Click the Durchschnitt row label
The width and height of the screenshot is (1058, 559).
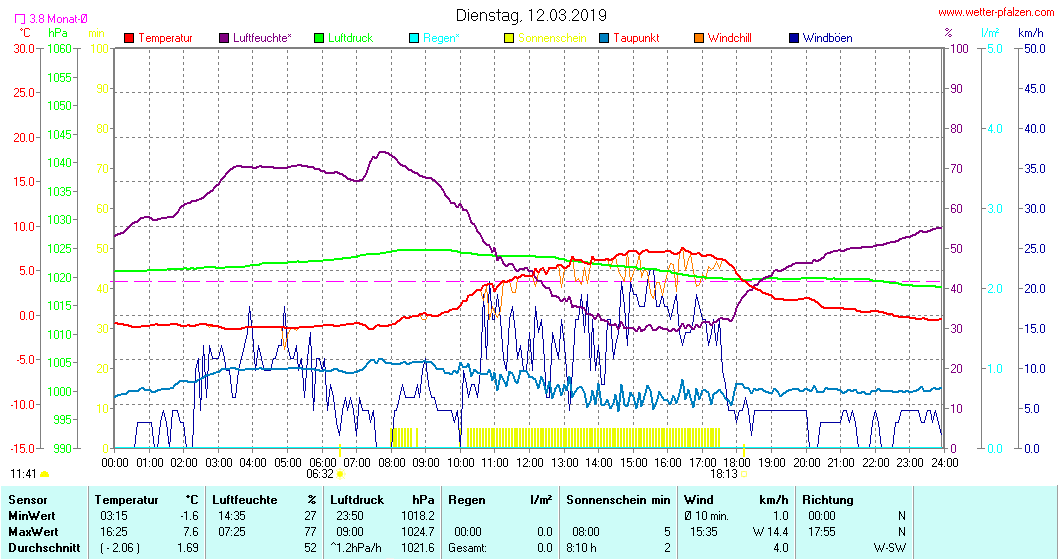[x=44, y=548]
